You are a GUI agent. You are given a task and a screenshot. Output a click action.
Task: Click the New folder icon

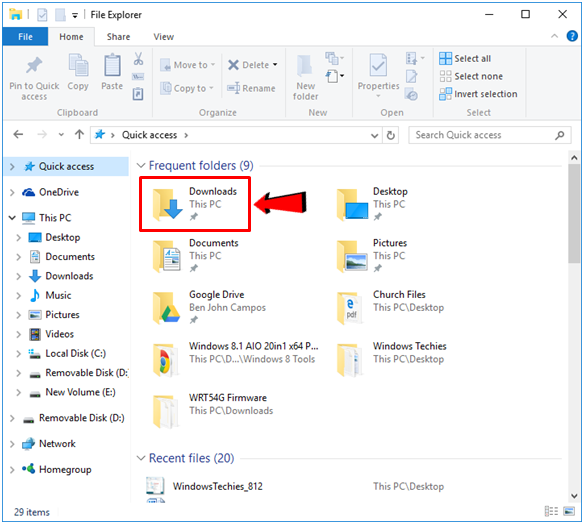[305, 65]
